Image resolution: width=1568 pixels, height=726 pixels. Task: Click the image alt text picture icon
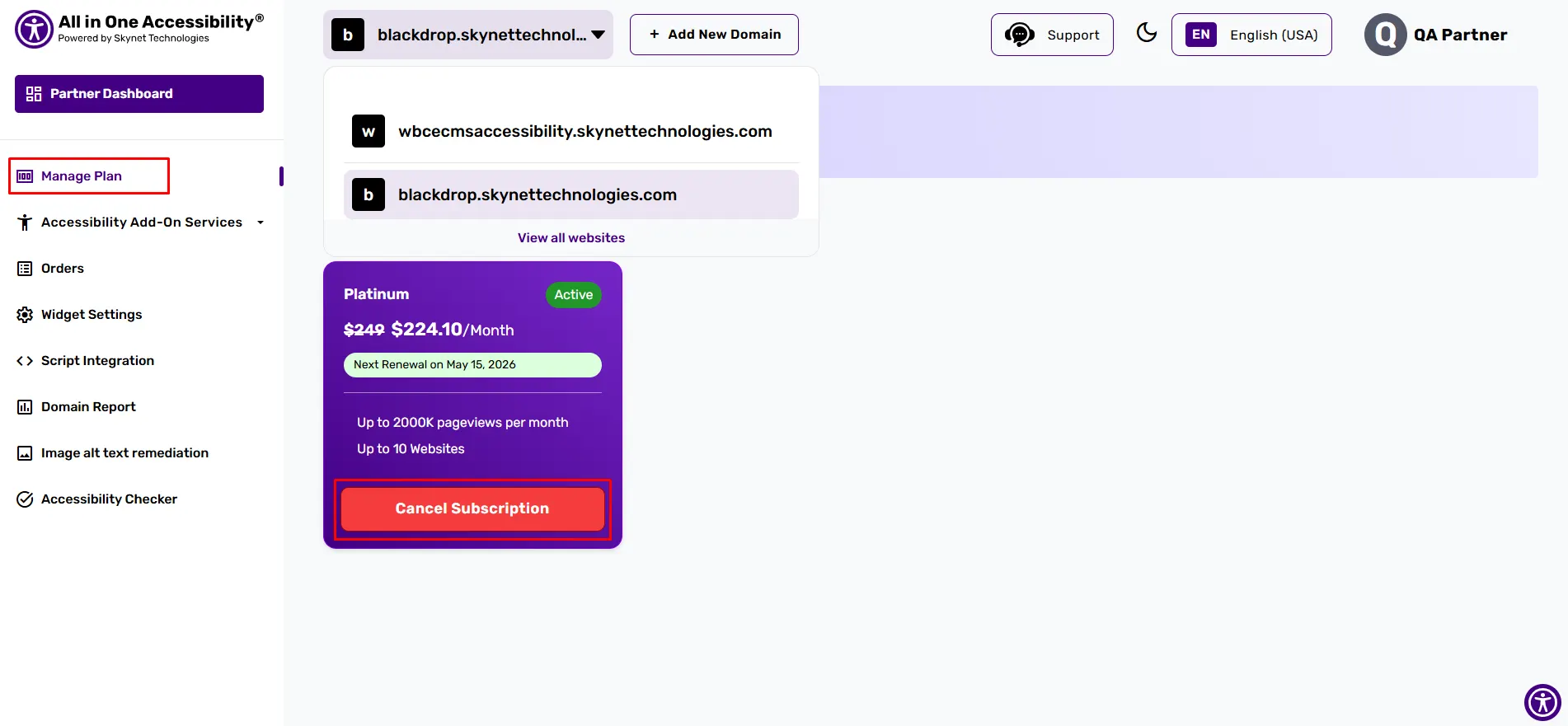pyautogui.click(x=25, y=453)
